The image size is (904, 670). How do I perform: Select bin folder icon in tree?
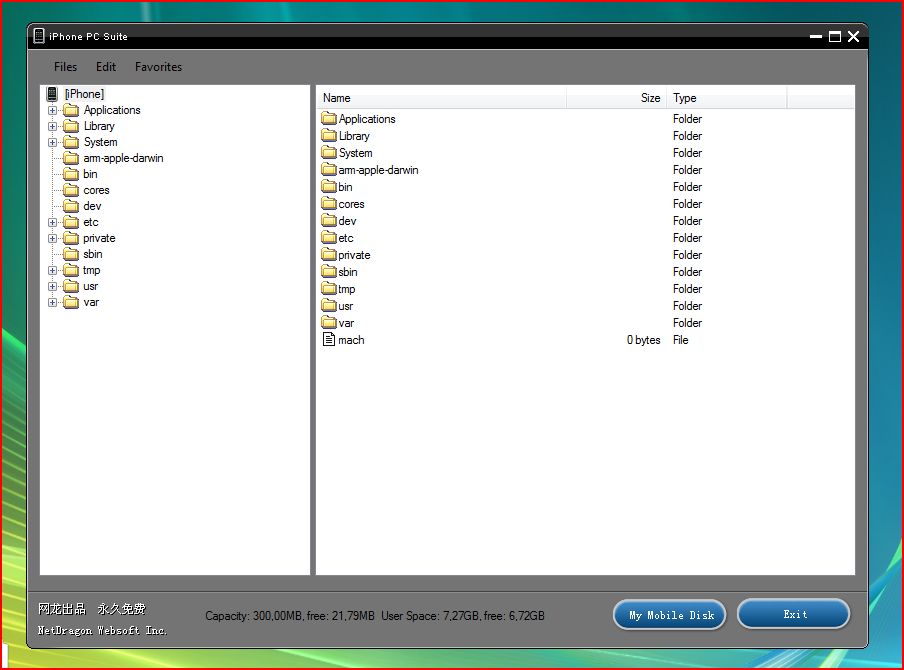[x=71, y=174]
